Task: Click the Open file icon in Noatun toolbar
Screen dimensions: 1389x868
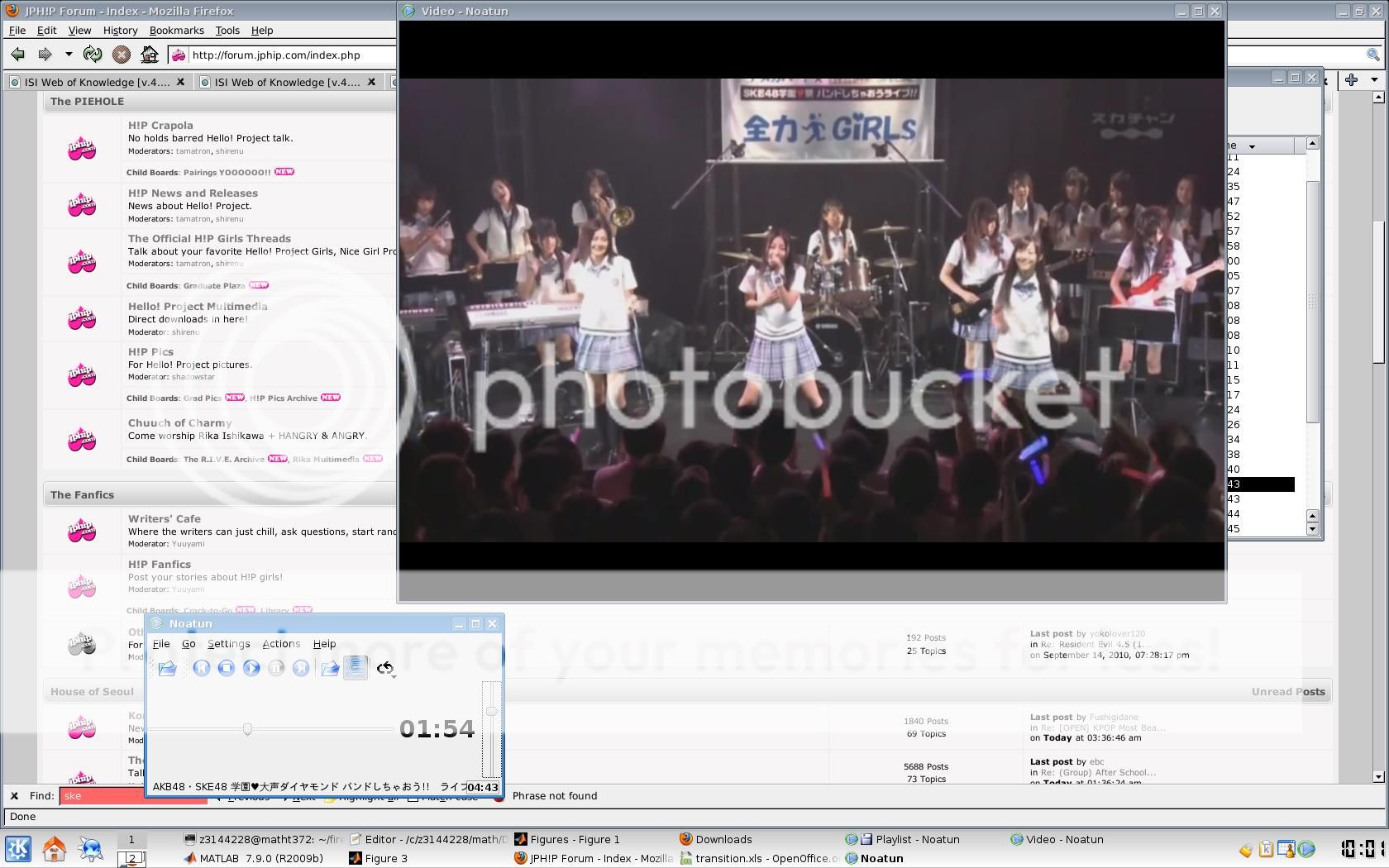Action: coord(167,668)
